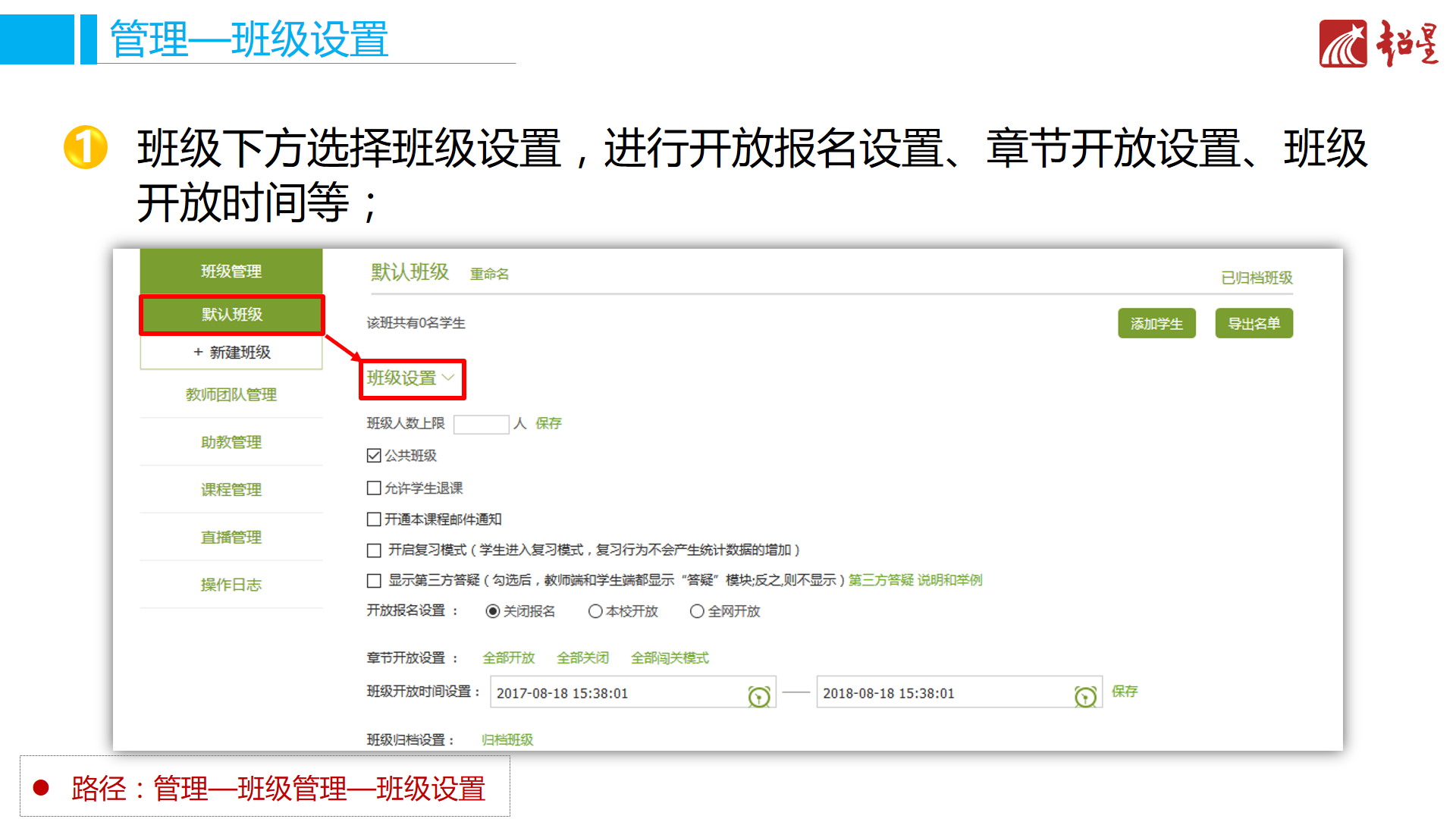
Task: Select 全网开放 radio option
Action: click(x=697, y=611)
